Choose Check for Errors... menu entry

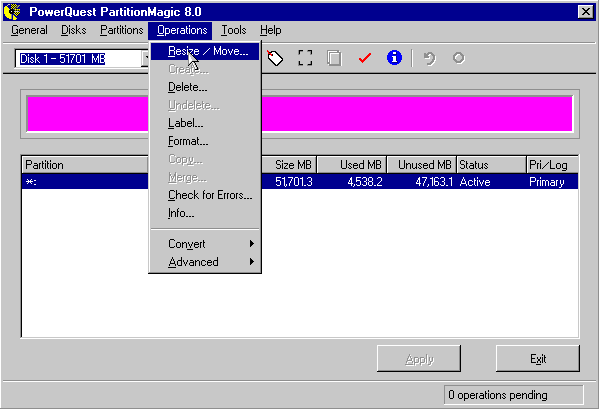point(205,195)
